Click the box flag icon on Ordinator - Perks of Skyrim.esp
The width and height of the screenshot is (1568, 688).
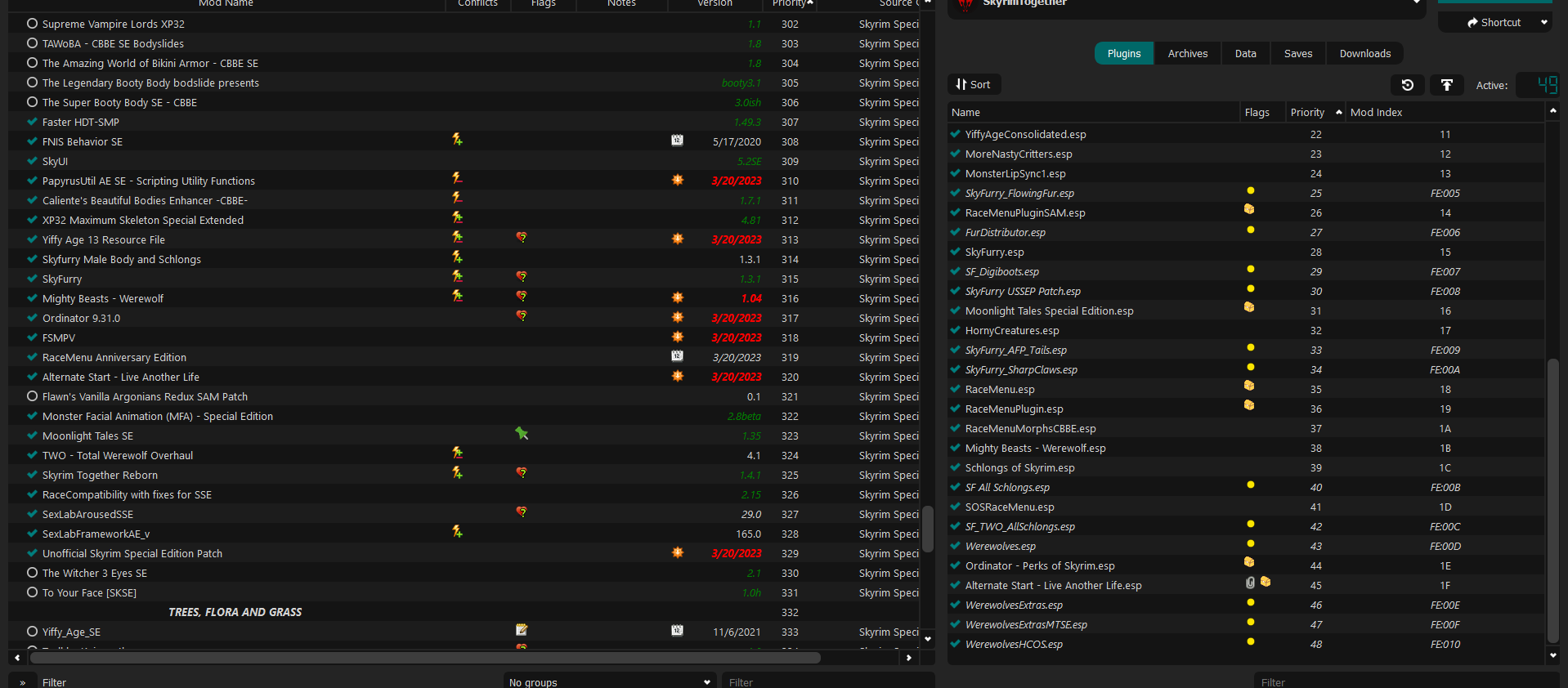pyautogui.click(x=1249, y=563)
